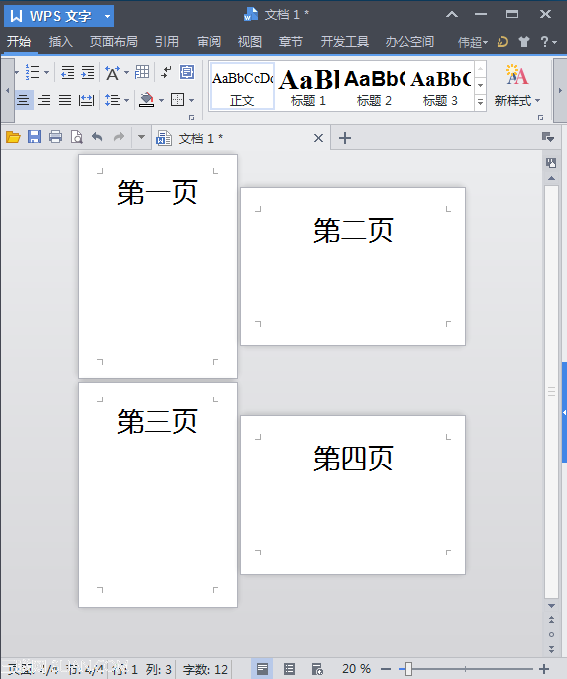567x679 pixels.
Task: Undo the last action
Action: coord(97,137)
